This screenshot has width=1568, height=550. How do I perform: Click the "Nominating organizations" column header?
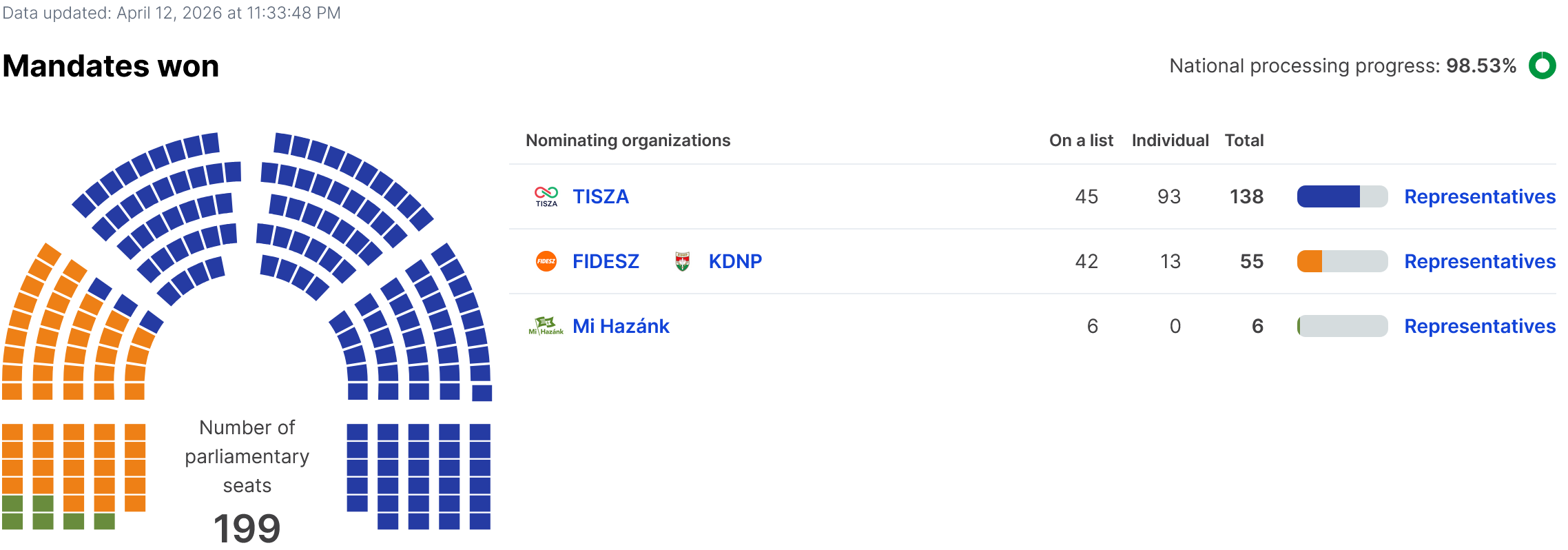pyautogui.click(x=628, y=141)
